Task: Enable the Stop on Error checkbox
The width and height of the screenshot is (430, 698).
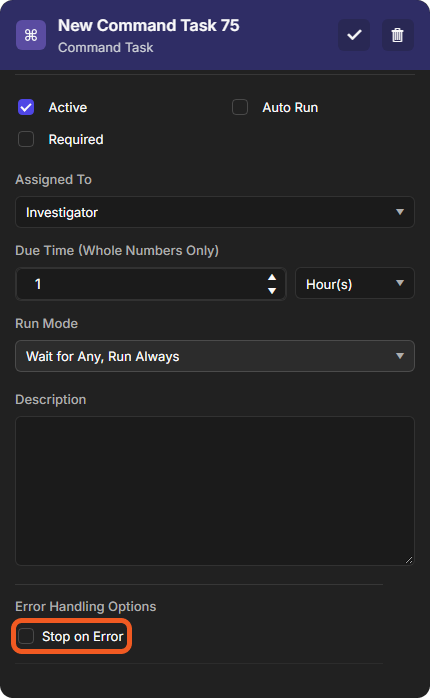Action: point(26,636)
